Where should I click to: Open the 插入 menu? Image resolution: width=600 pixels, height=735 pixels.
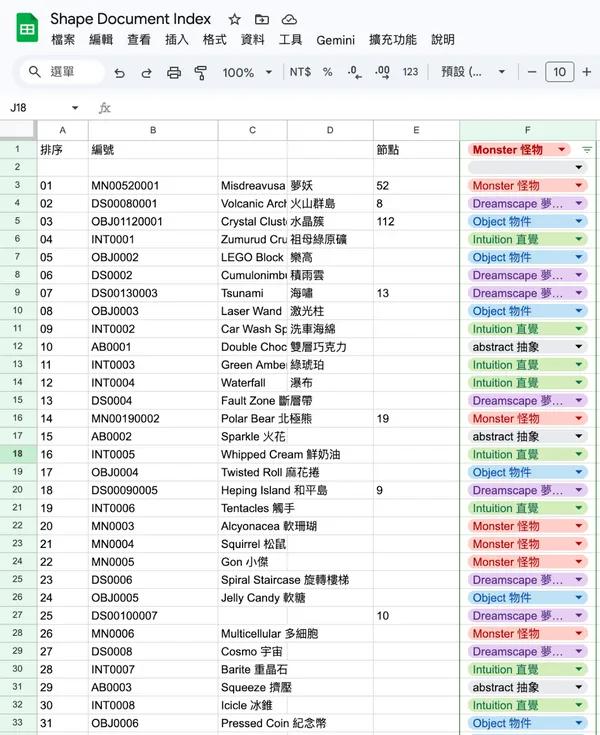tap(177, 40)
